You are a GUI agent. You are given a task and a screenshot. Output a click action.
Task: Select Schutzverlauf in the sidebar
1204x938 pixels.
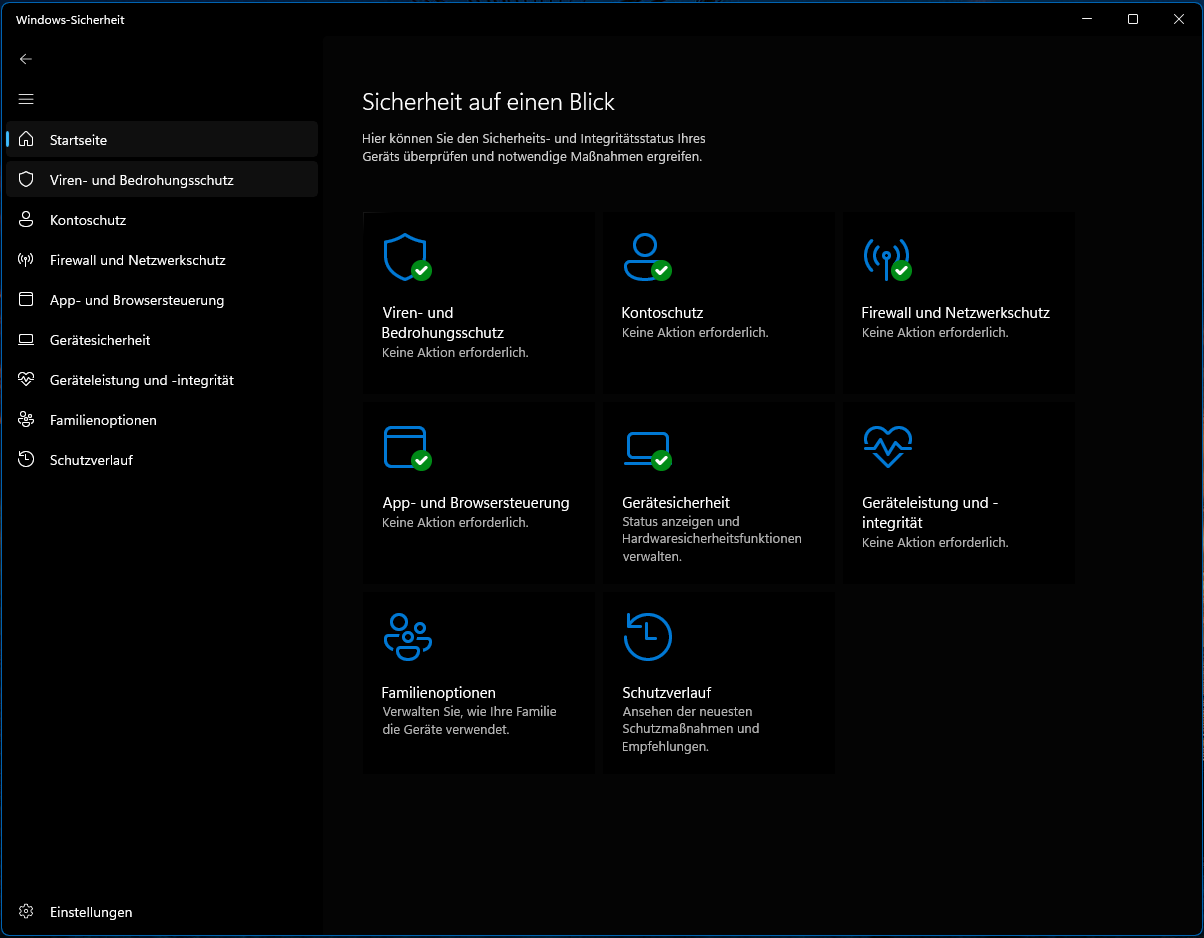91,460
